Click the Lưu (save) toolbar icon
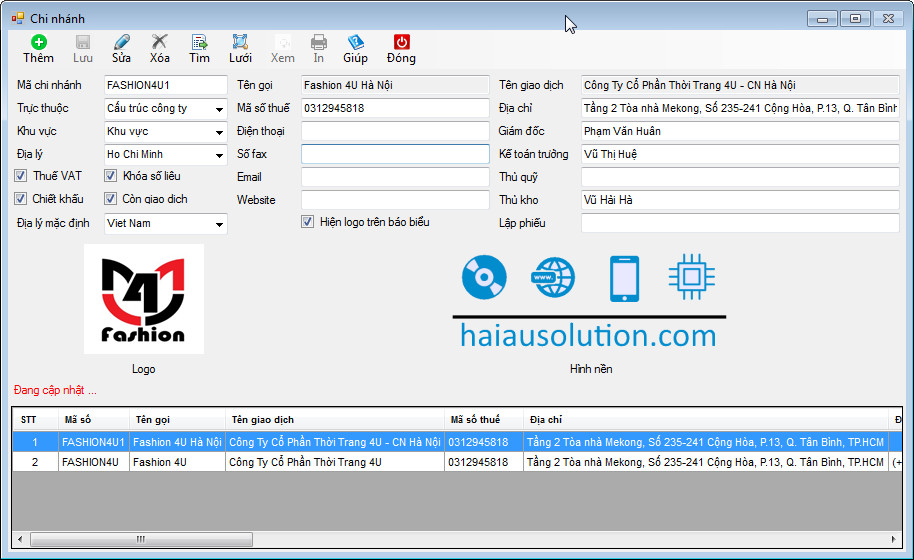Screen dimensions: 914x560 click(x=83, y=42)
